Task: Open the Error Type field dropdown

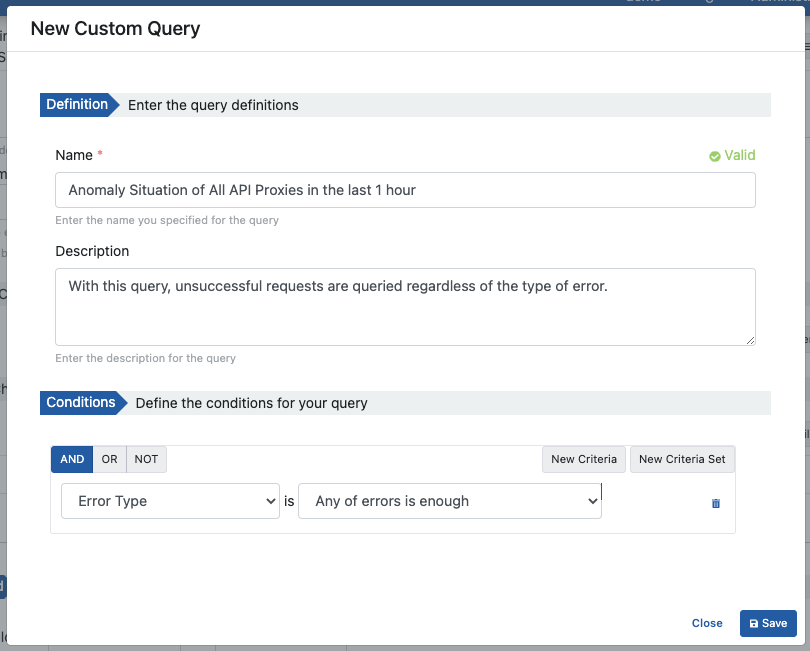Action: [170, 501]
